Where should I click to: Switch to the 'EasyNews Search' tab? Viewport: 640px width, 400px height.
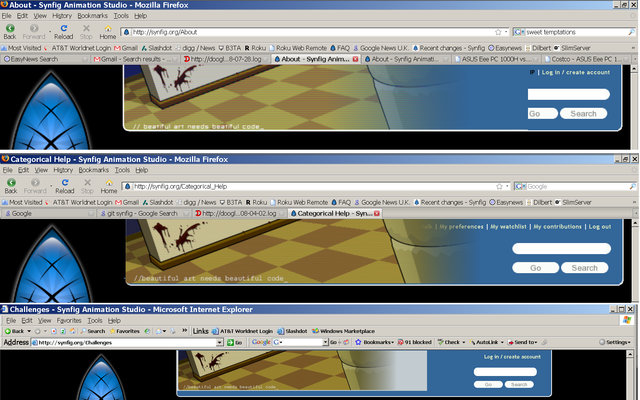[x=45, y=59]
